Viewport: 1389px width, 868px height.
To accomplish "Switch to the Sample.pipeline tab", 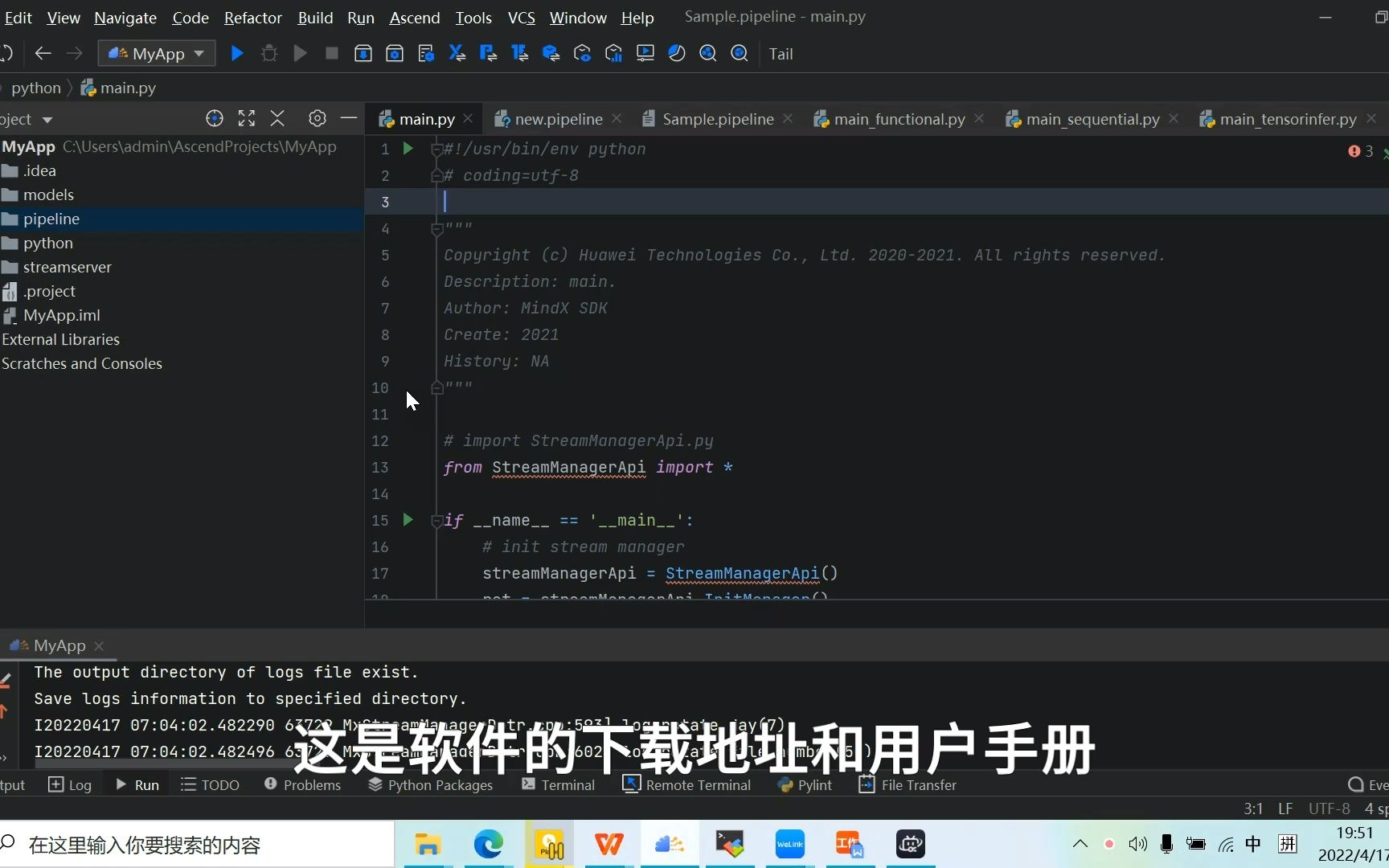I will coord(718,118).
